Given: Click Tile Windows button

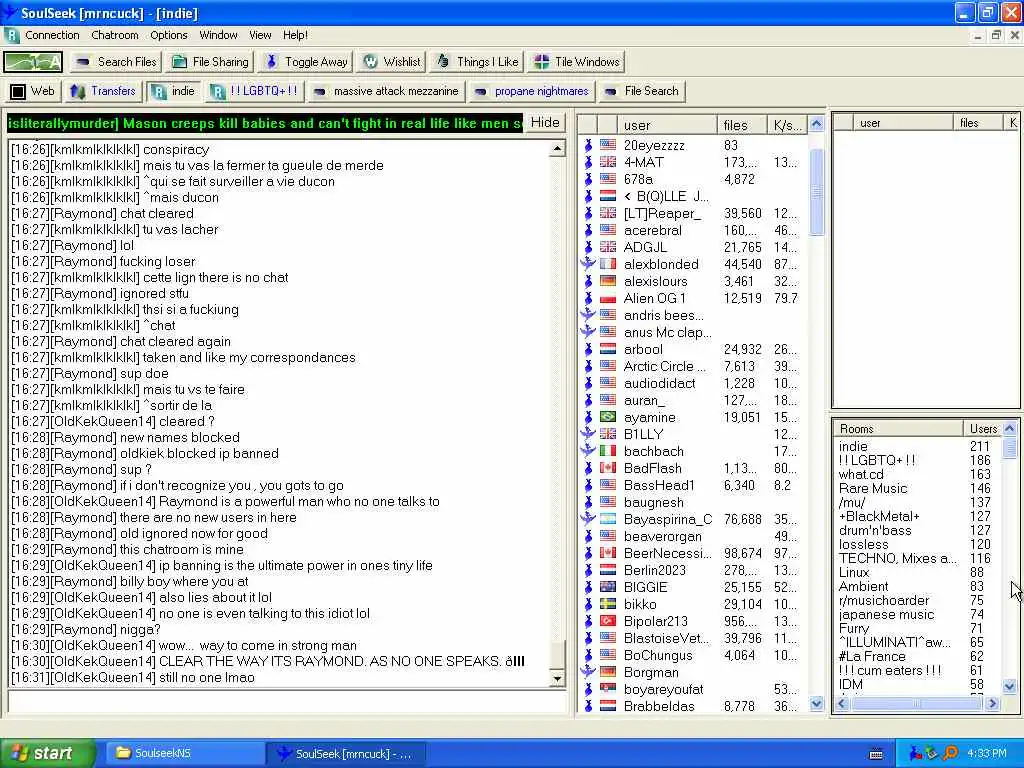Looking at the screenshot, I should [x=577, y=62].
